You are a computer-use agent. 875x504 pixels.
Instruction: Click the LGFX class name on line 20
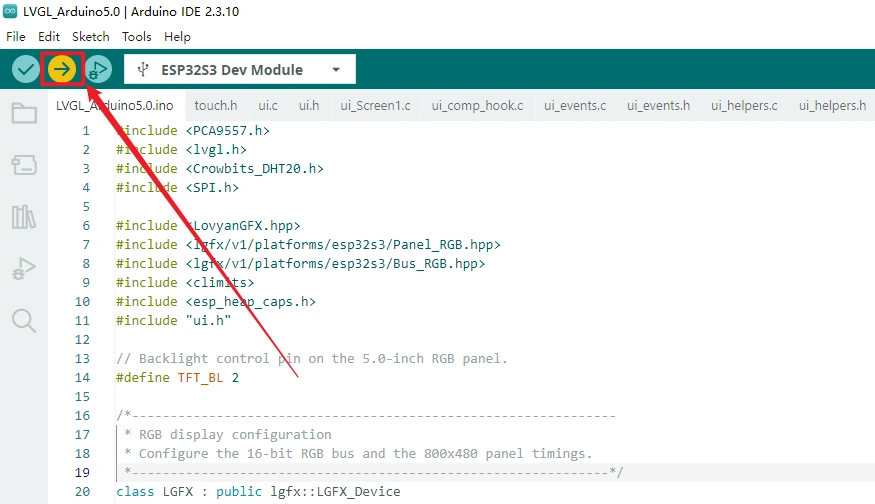point(177,492)
